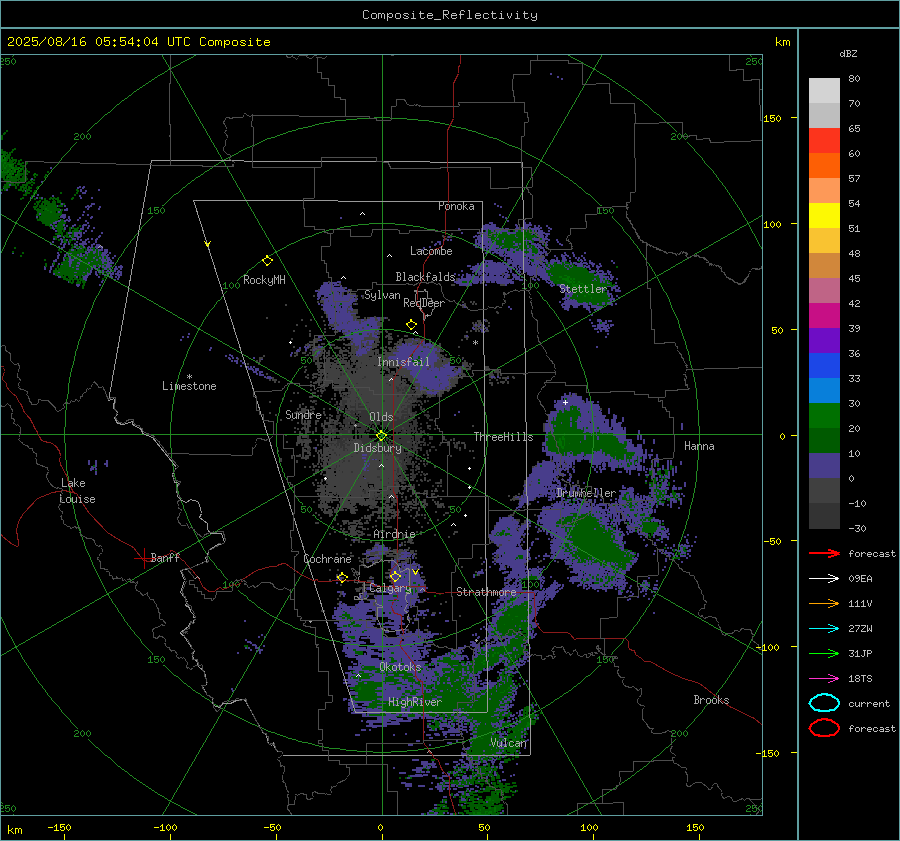Click the green echo cell southeast of Drumheller

(x=597, y=542)
